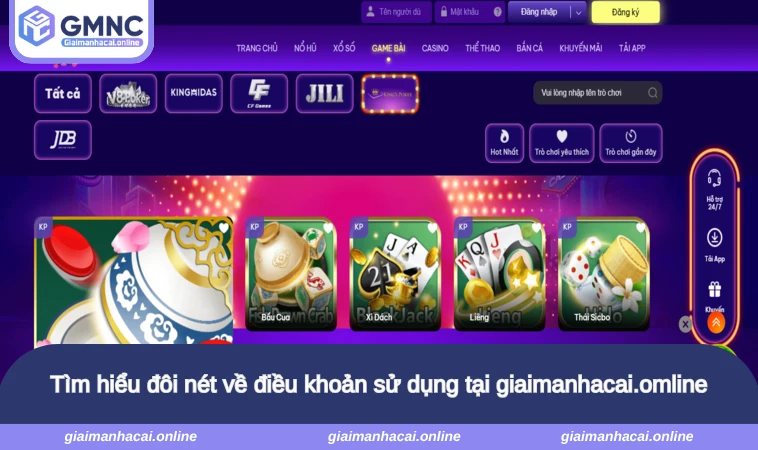Open the JDB provider logo

click(x=63, y=140)
